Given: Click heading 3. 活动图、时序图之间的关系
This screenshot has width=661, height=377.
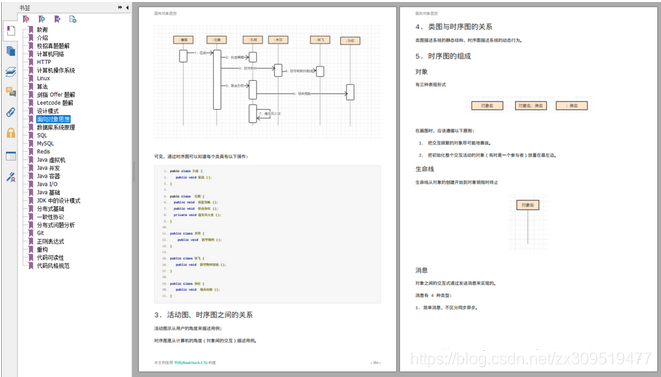Looking at the screenshot, I should [204, 315].
